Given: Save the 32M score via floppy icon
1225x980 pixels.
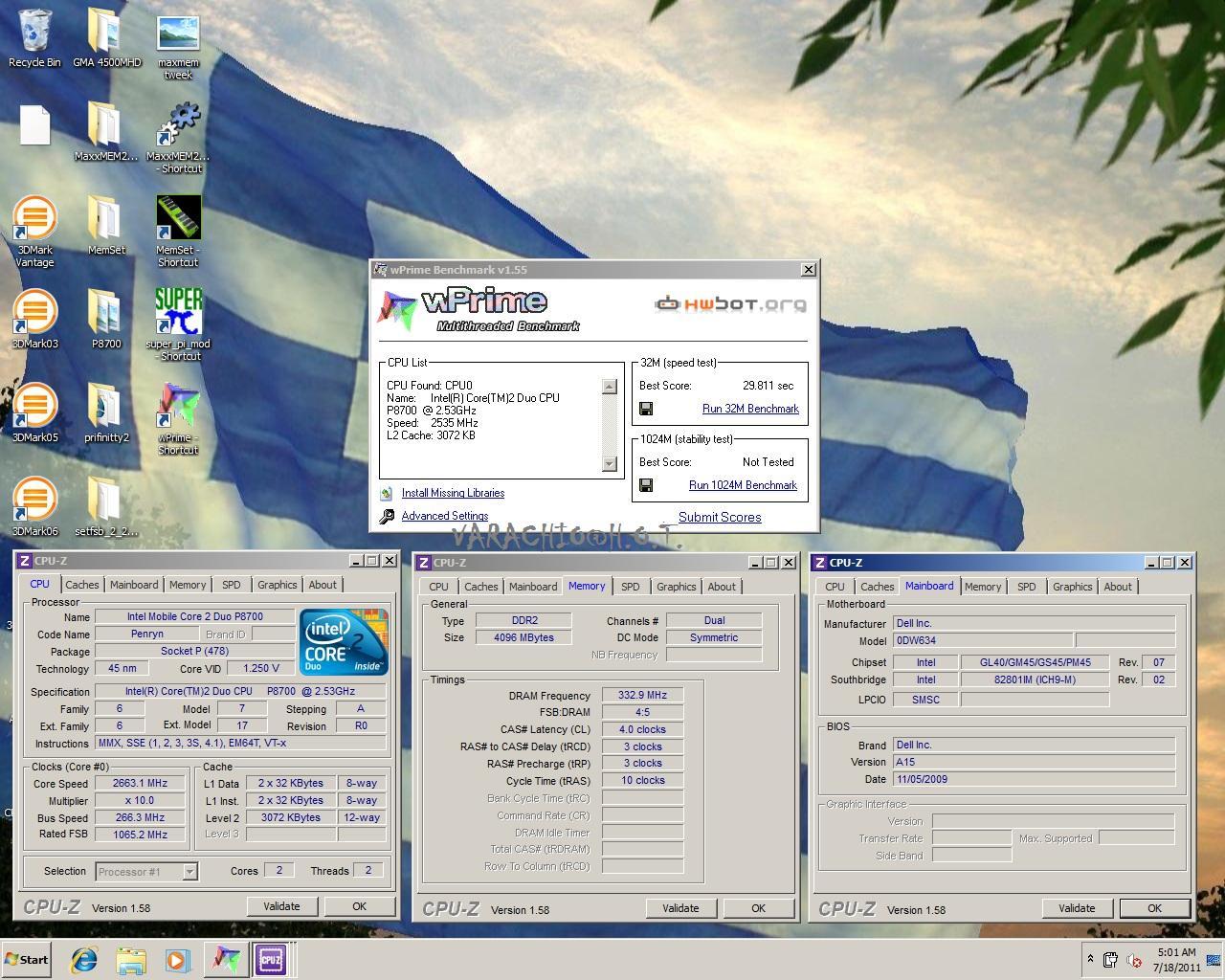Looking at the screenshot, I should (x=646, y=409).
